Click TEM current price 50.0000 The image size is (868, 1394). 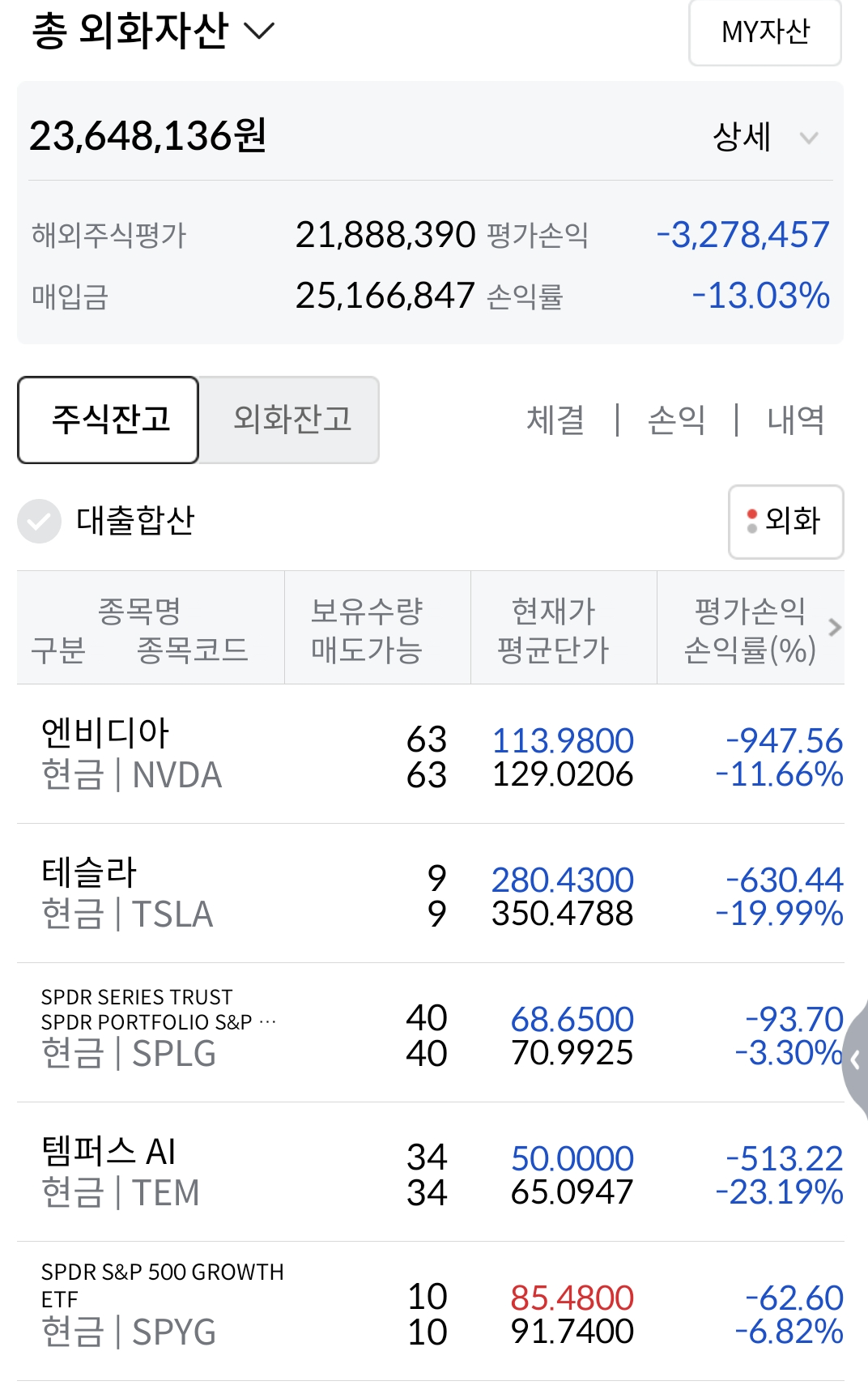tap(572, 1158)
